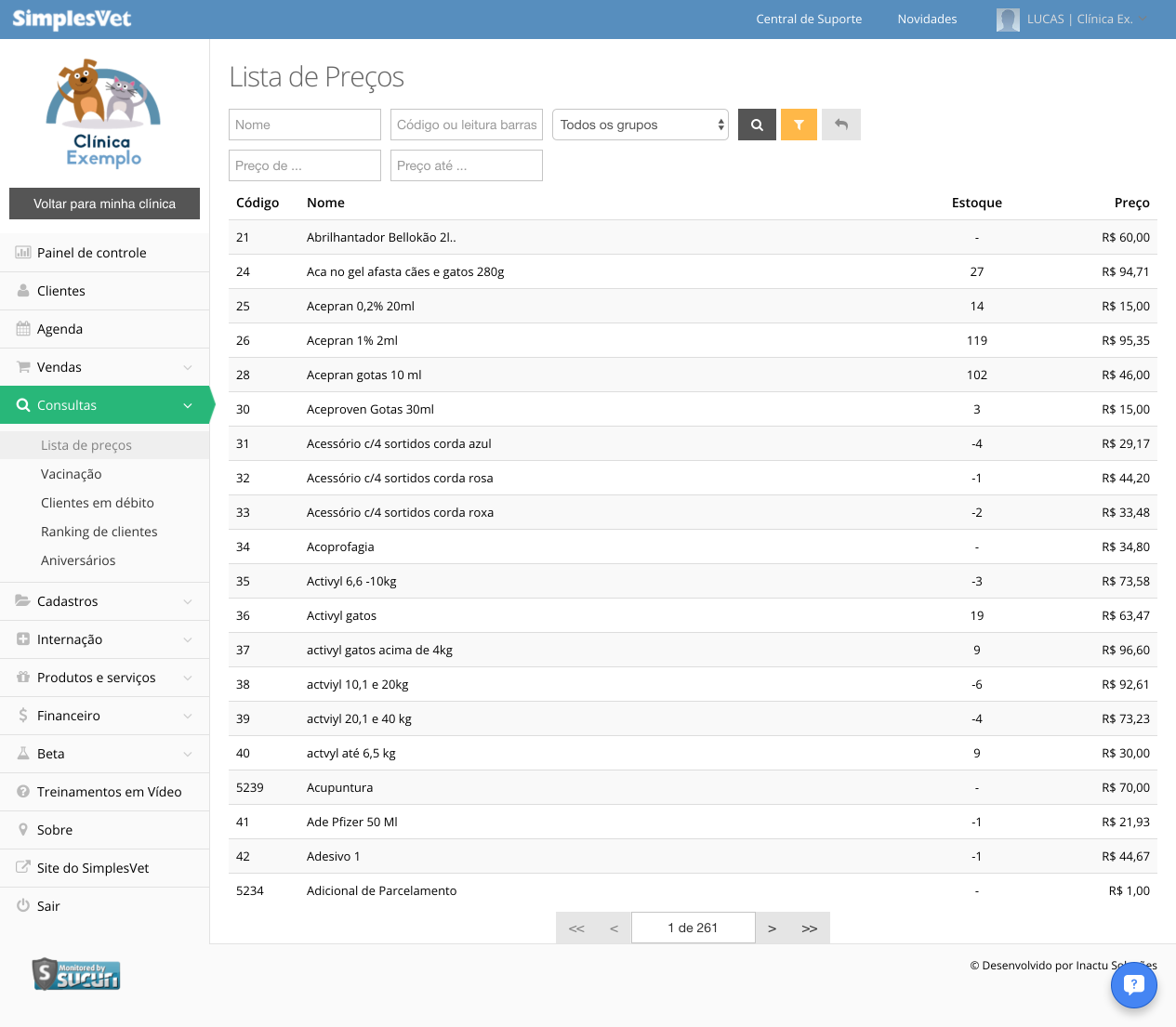
Task: Open the help chat bubble icon
Action: [x=1133, y=985]
